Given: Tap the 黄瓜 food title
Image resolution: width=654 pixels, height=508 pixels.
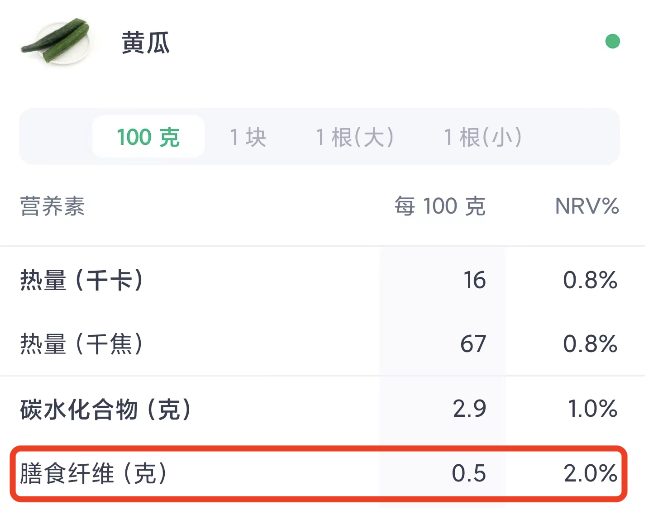Looking at the screenshot, I should (146, 43).
